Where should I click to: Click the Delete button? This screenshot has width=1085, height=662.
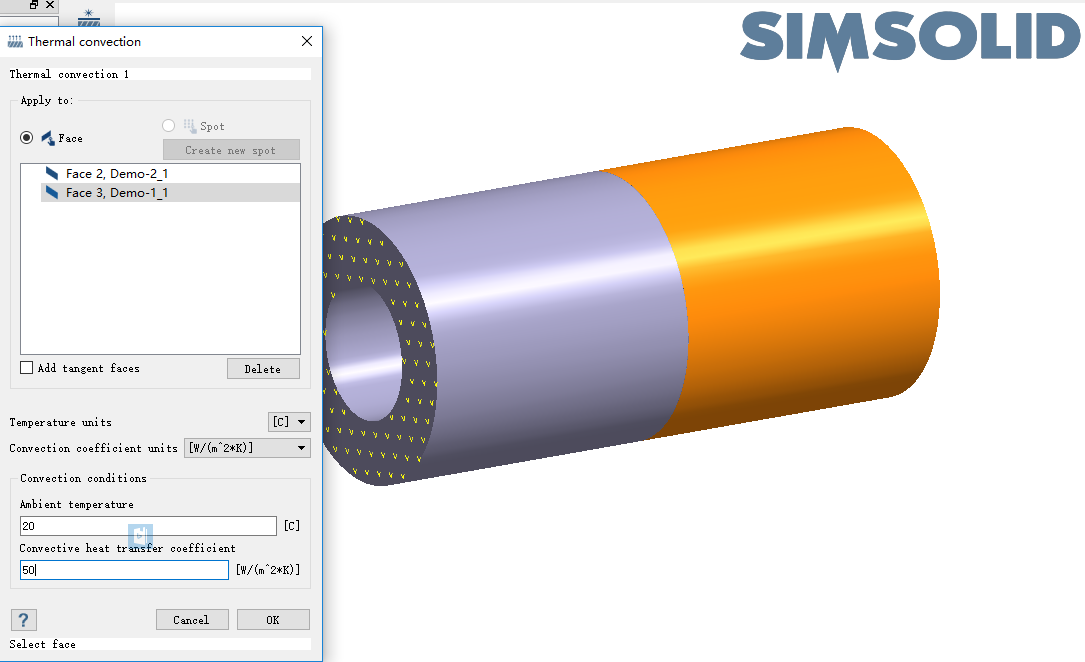(x=263, y=368)
